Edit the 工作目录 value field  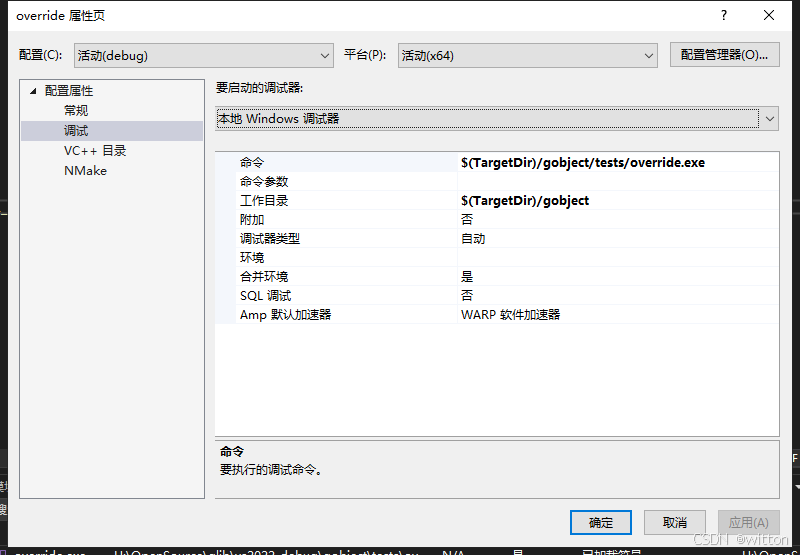[x=616, y=200]
